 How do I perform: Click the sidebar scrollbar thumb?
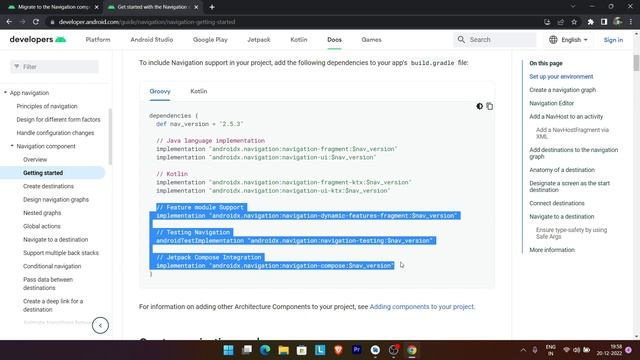(x=110, y=137)
